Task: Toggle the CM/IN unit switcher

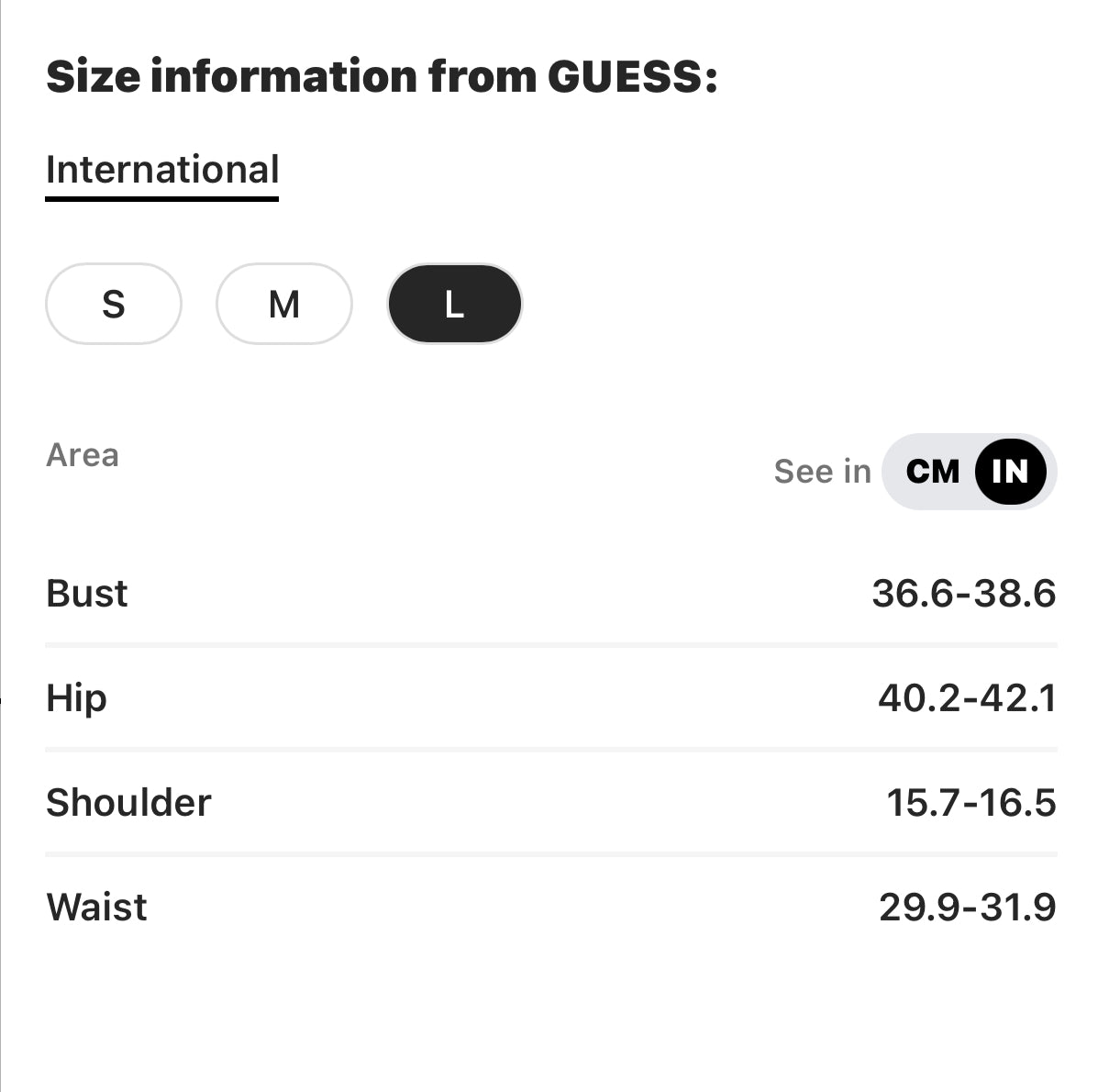Action: pyautogui.click(x=969, y=471)
